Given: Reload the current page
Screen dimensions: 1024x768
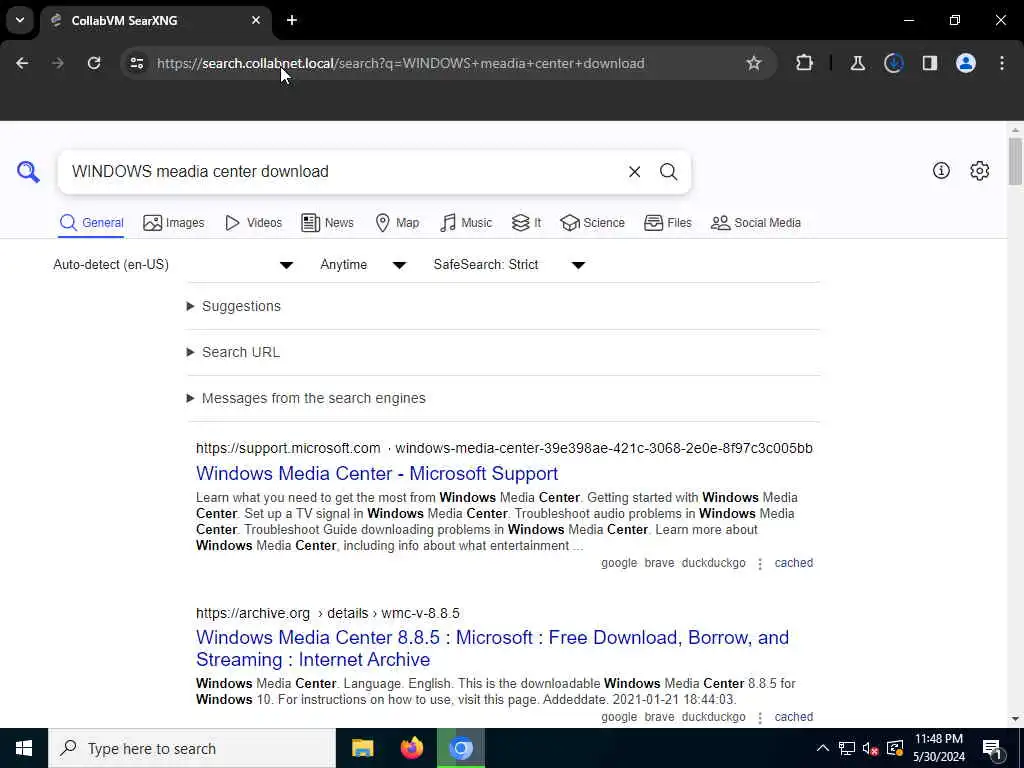Looking at the screenshot, I should coord(94,63).
